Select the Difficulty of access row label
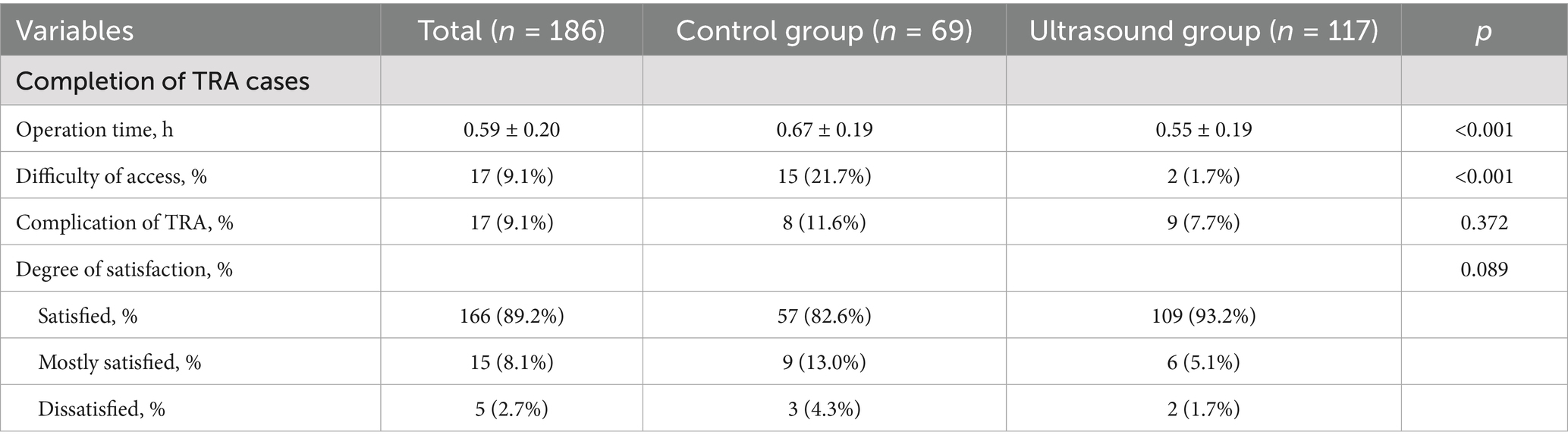 (x=112, y=176)
